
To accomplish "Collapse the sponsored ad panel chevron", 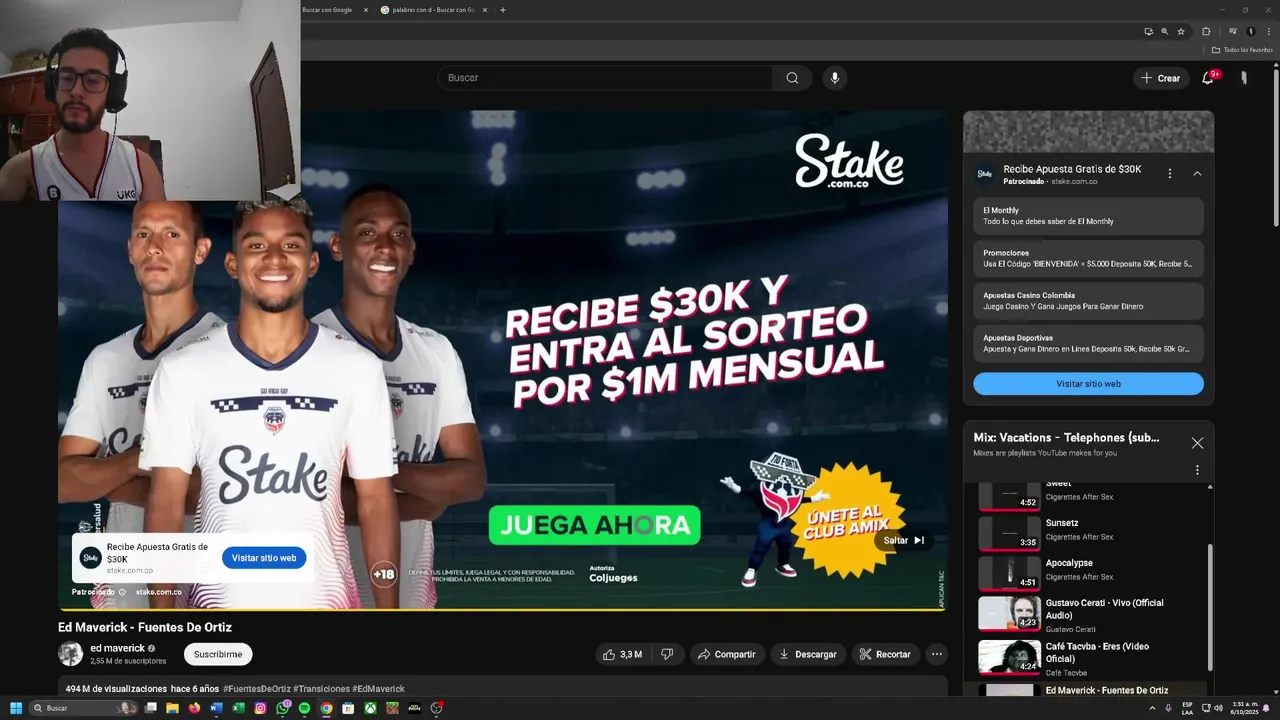I will click(x=1197, y=174).
